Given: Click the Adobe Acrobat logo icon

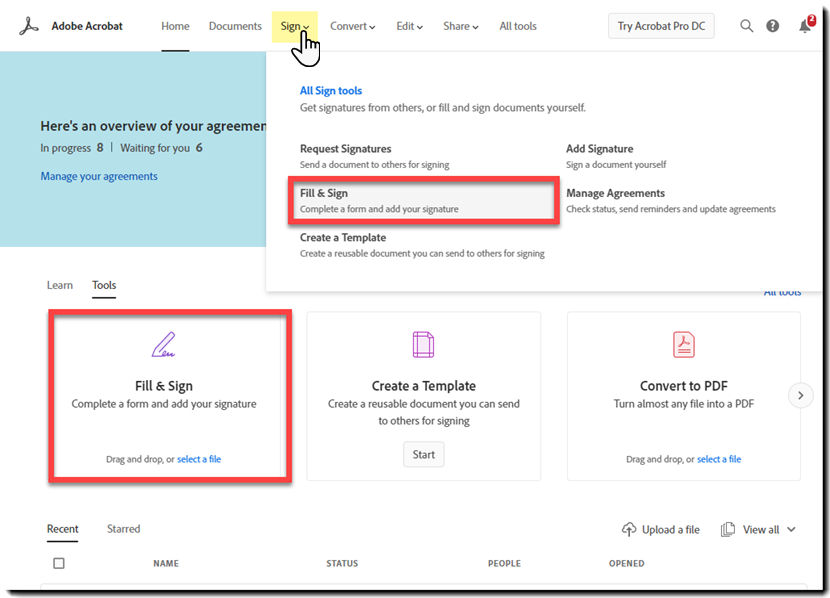Looking at the screenshot, I should point(29,26).
